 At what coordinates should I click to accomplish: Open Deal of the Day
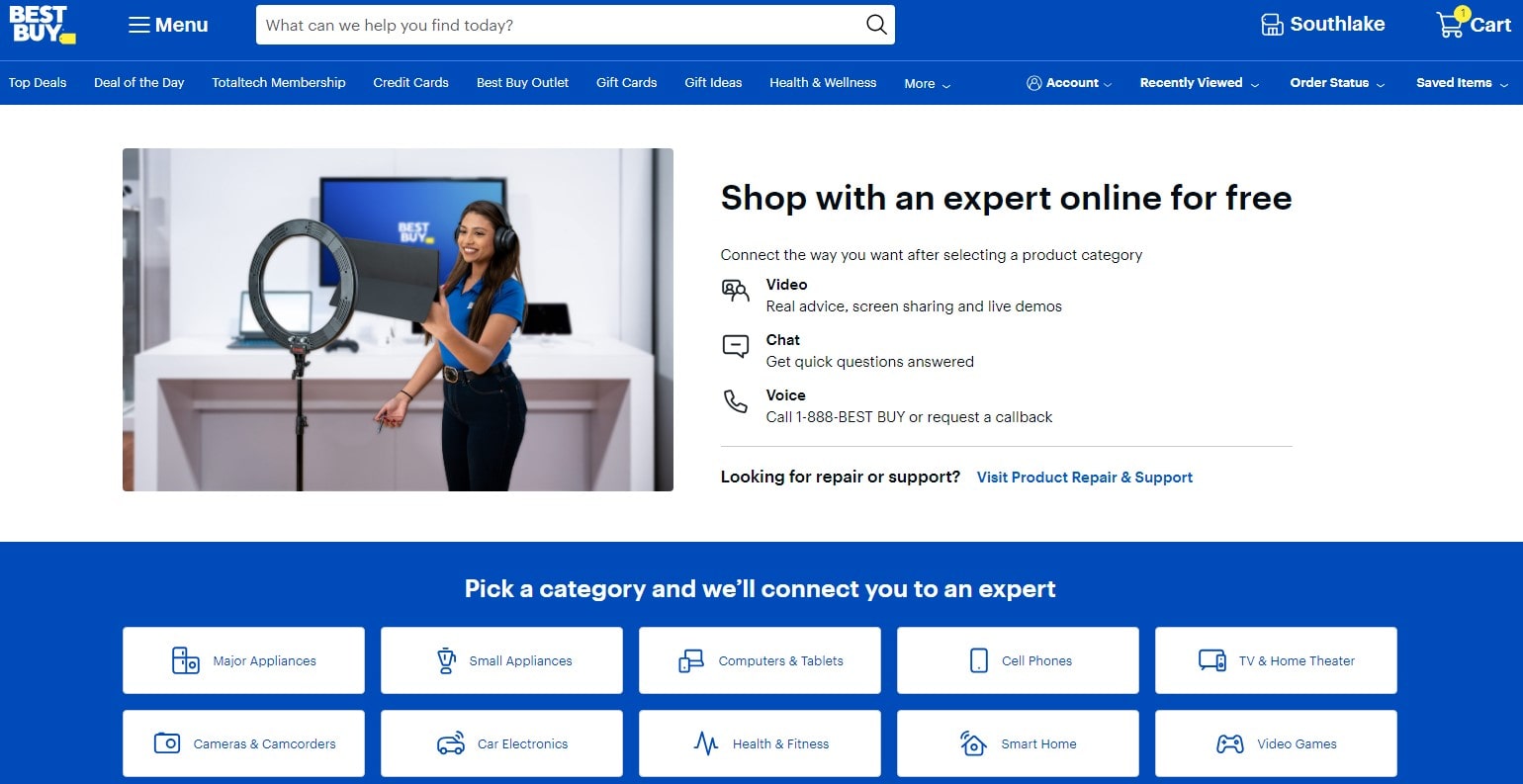pos(139,83)
